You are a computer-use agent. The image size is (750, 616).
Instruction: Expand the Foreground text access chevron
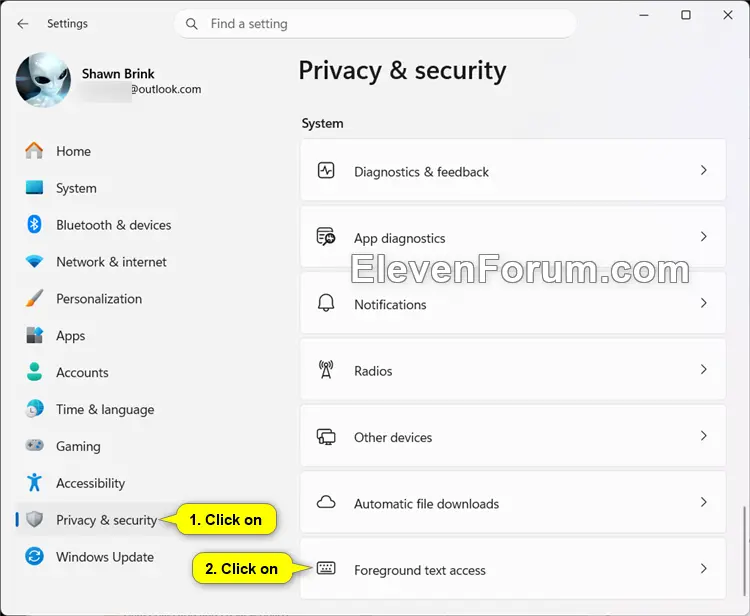704,569
